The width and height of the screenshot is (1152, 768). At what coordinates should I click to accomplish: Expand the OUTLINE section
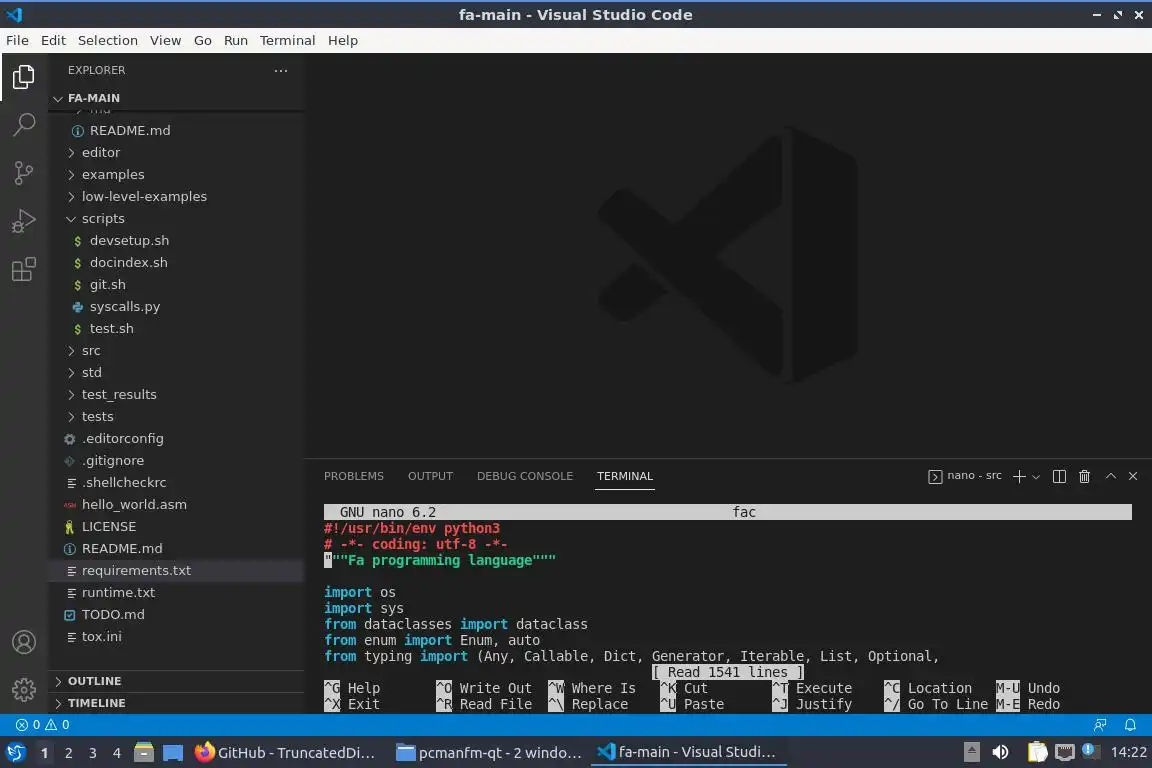coord(176,681)
